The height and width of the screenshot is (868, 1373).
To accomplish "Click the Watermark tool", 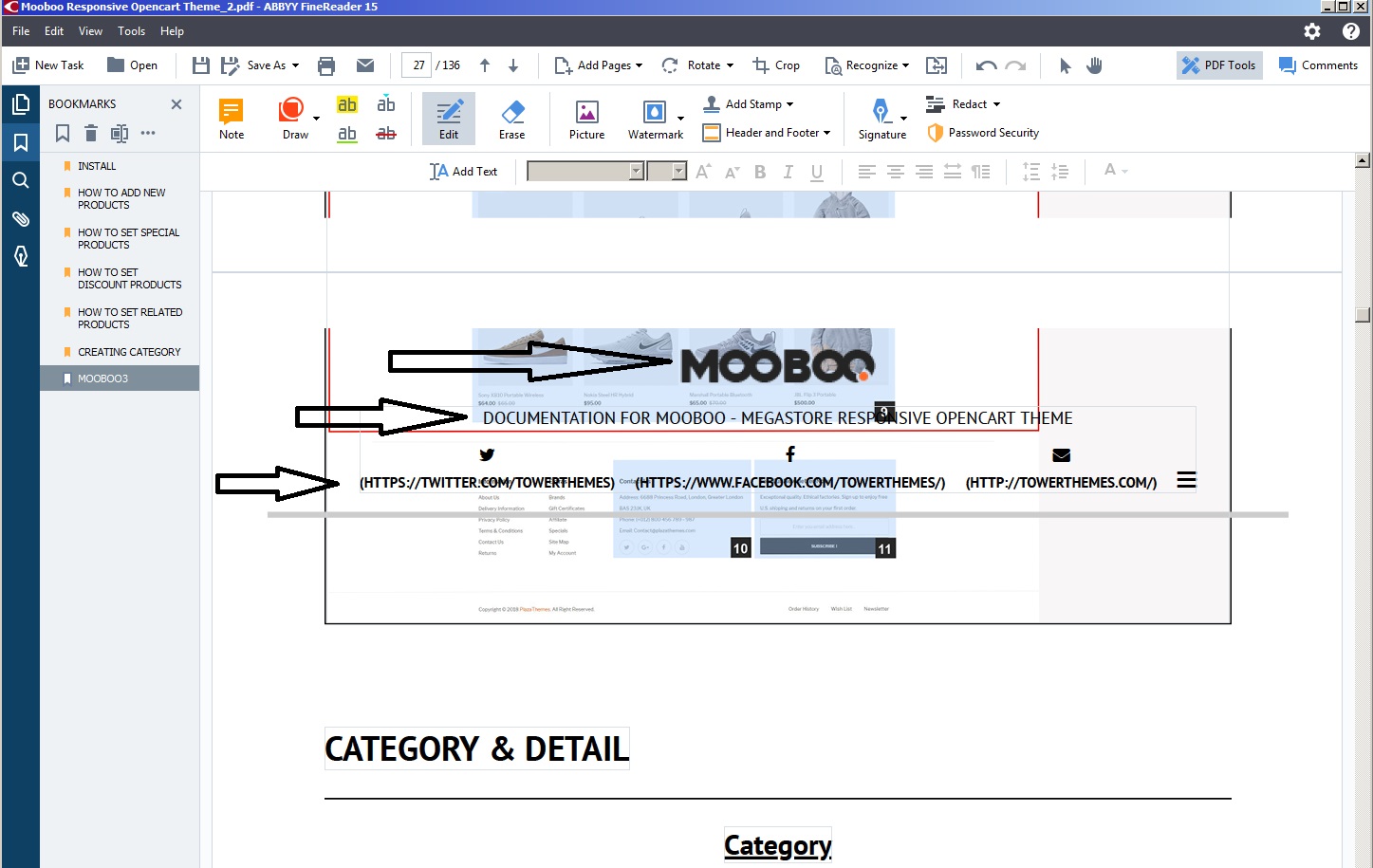I will coord(655,120).
